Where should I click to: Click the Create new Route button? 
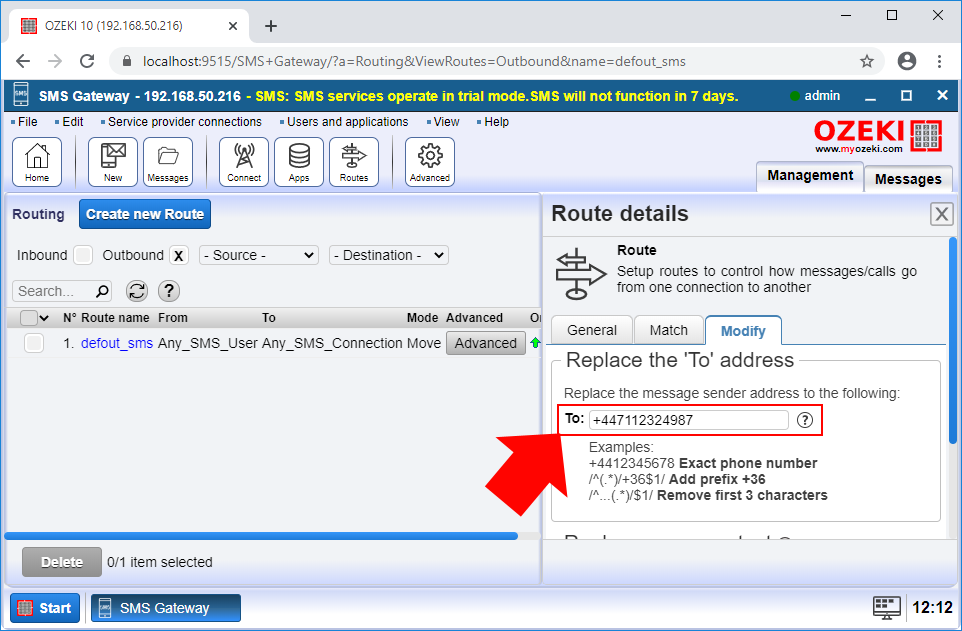click(145, 214)
